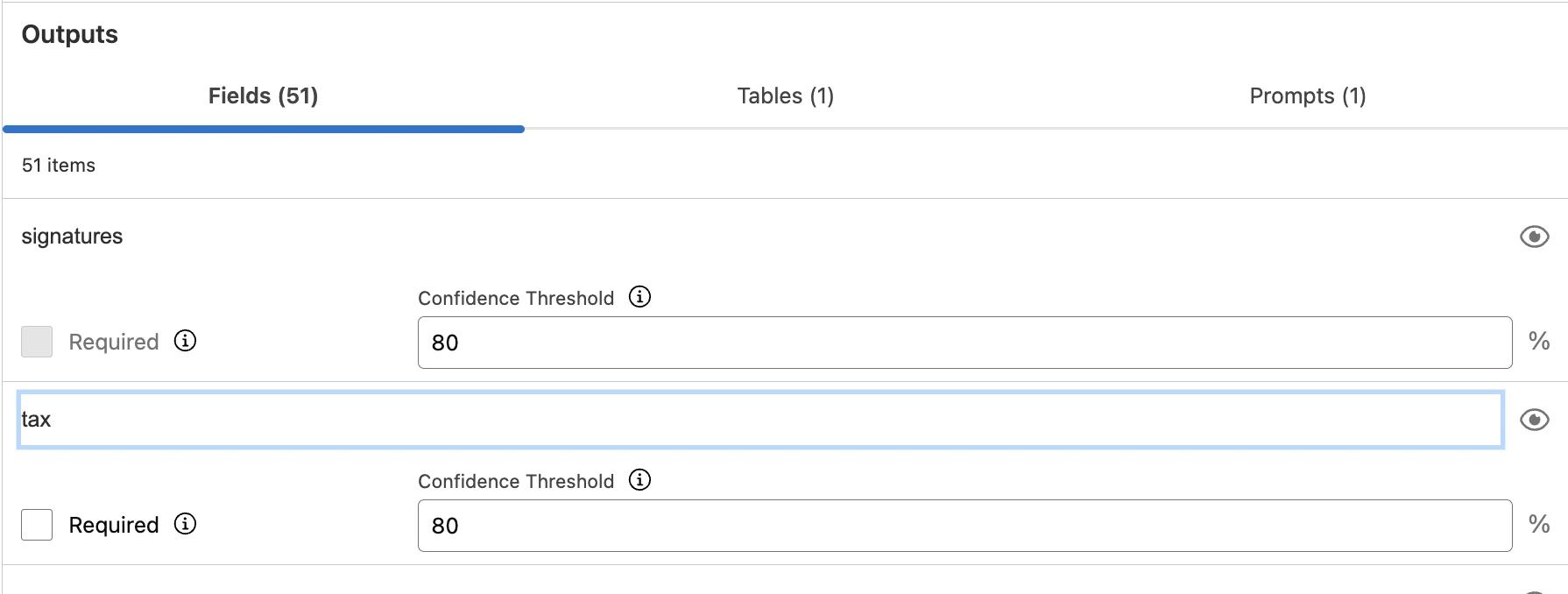Check the Required box for tax
This screenshot has height=594, width=1568.
click(x=37, y=525)
